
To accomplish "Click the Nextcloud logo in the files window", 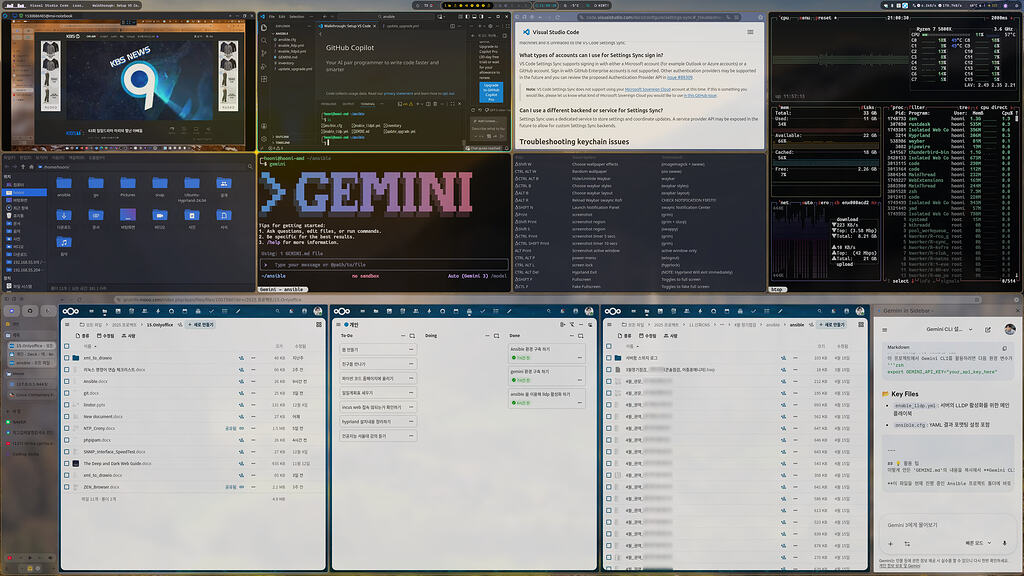I will [x=70, y=310].
